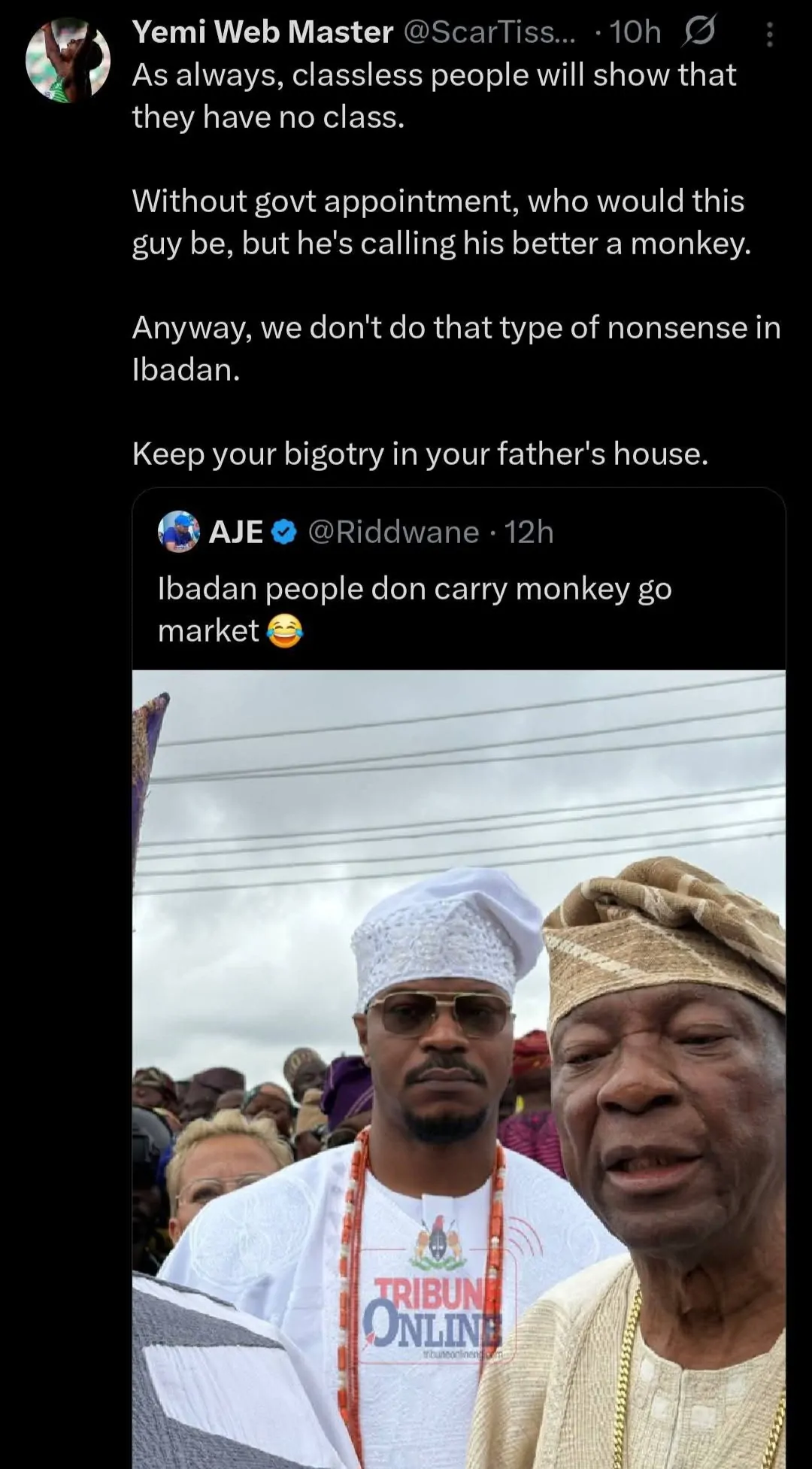Open Yemi Web Master's profile picture

click(x=68, y=60)
